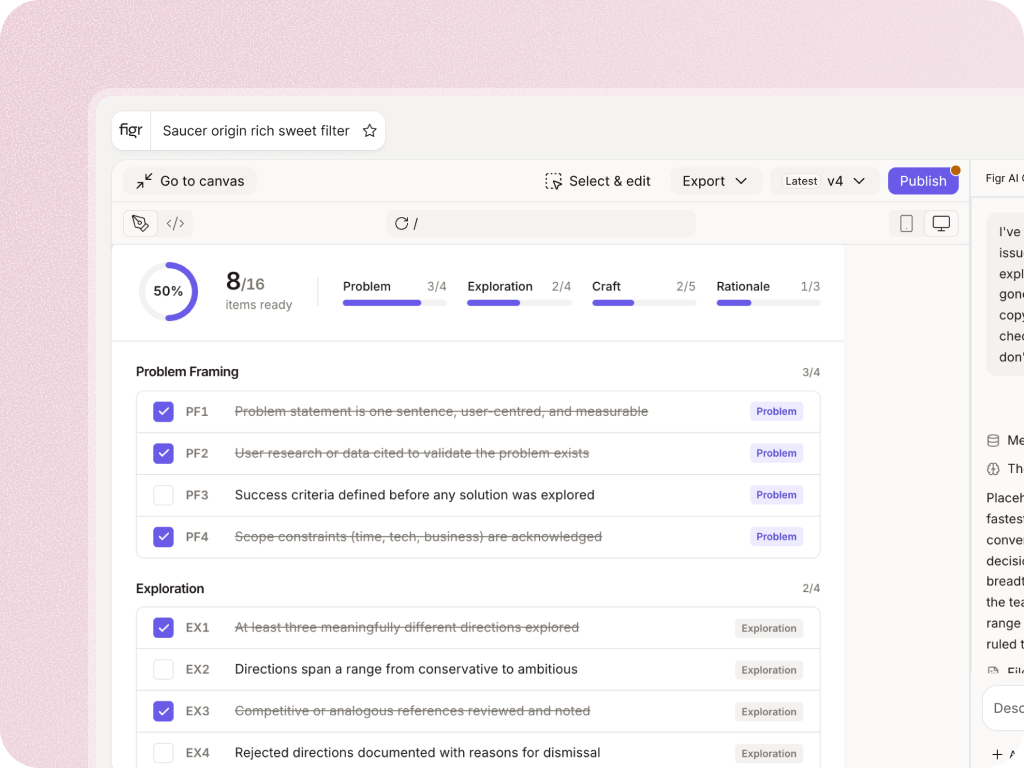Click the plus icon below the chat input
Viewport: 1024px width, 768px height.
tap(997, 754)
